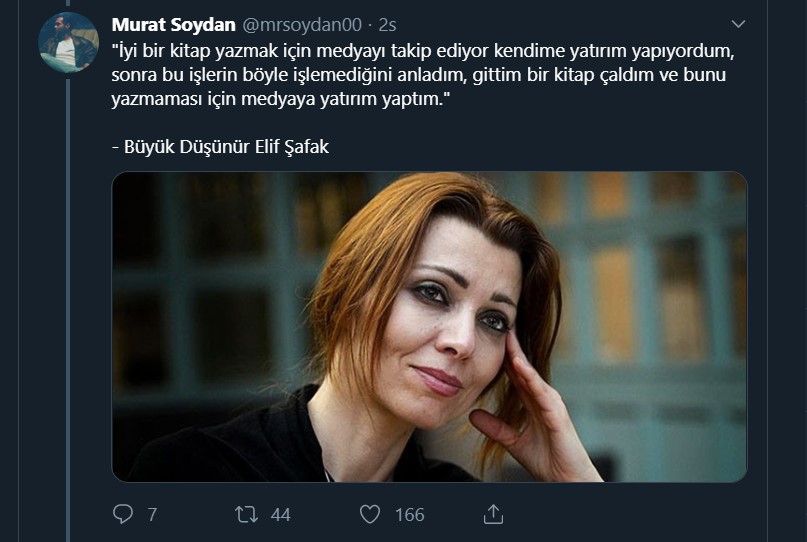Click the woman's face in the photo
807x542 pixels.
click(453, 319)
